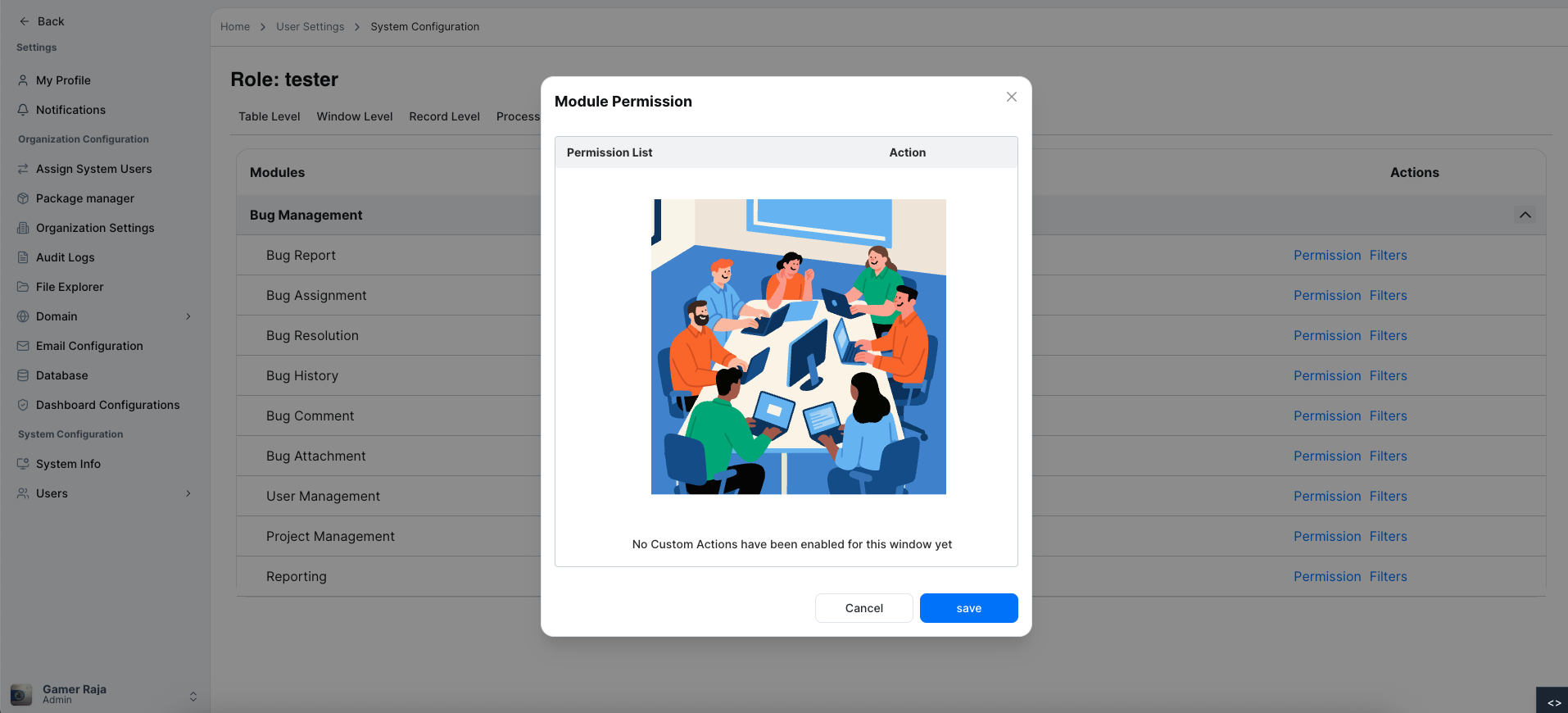The width and height of the screenshot is (1568, 713).
Task: Expand the Domain submenu chevron
Action: tap(188, 316)
